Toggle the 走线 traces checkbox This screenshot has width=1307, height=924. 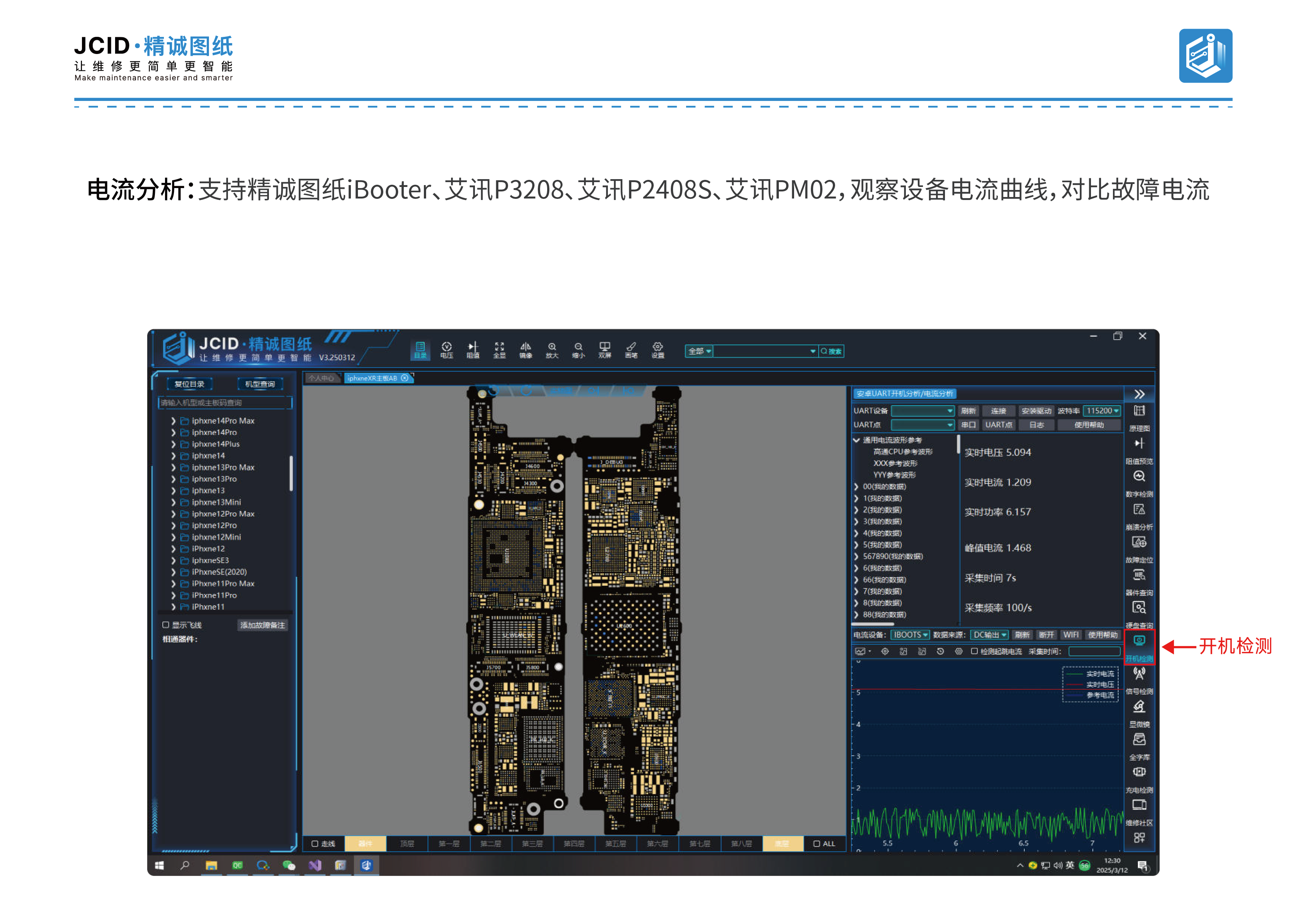[315, 843]
